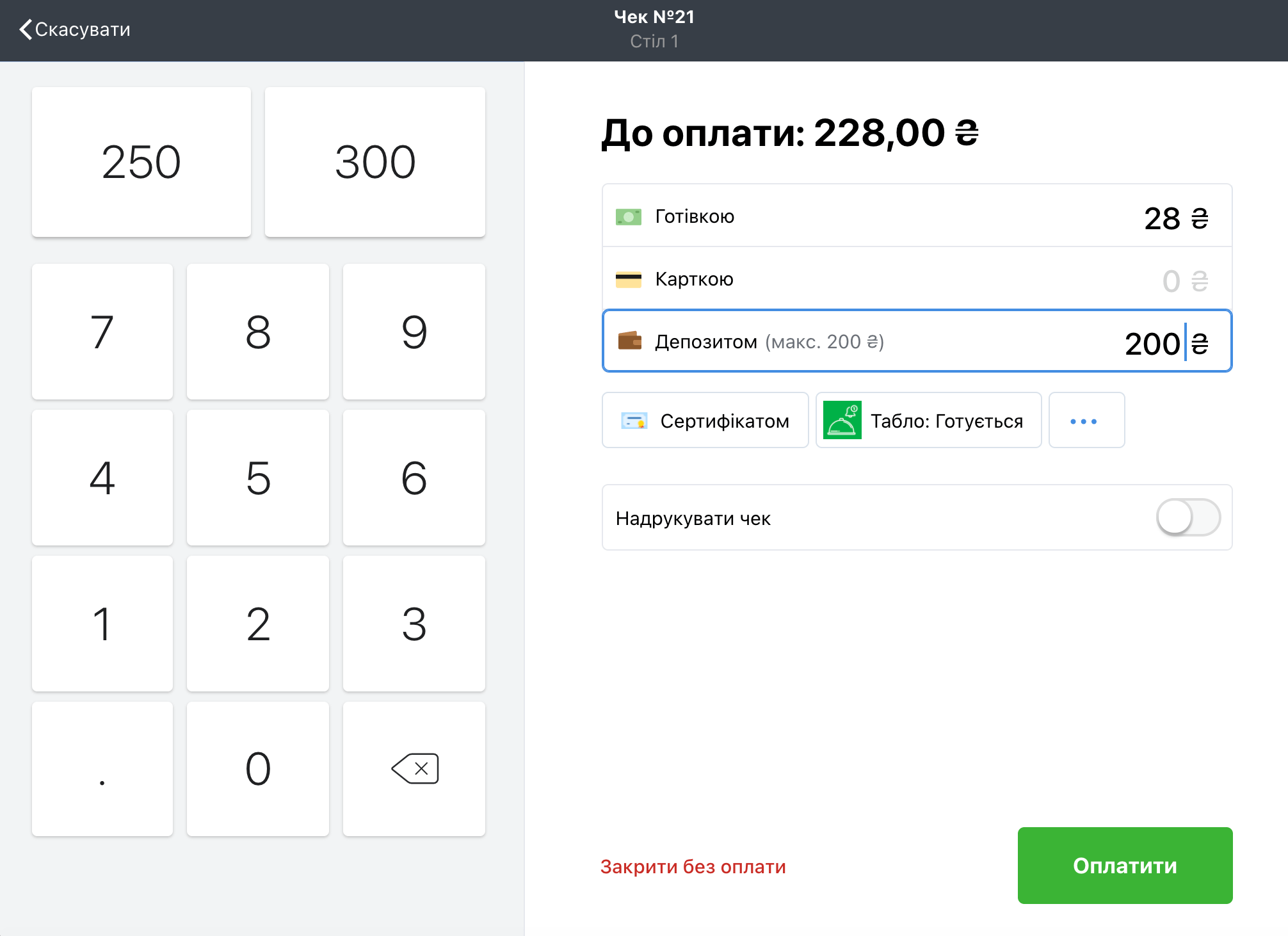Tap the quick amount 250 button
Image resolution: width=1288 pixels, height=936 pixels.
point(141,162)
